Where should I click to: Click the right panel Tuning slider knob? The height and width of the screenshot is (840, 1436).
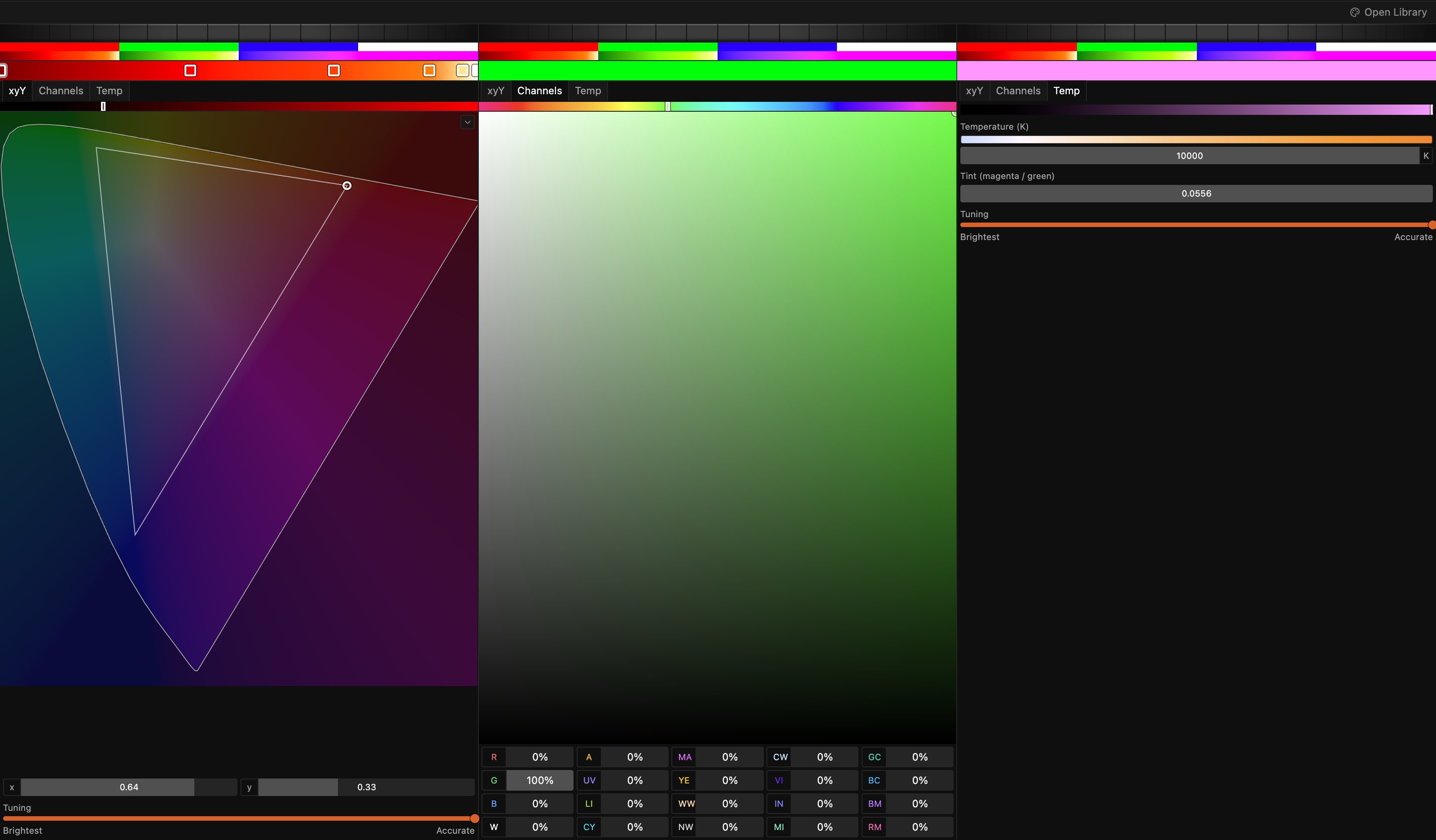click(1432, 225)
